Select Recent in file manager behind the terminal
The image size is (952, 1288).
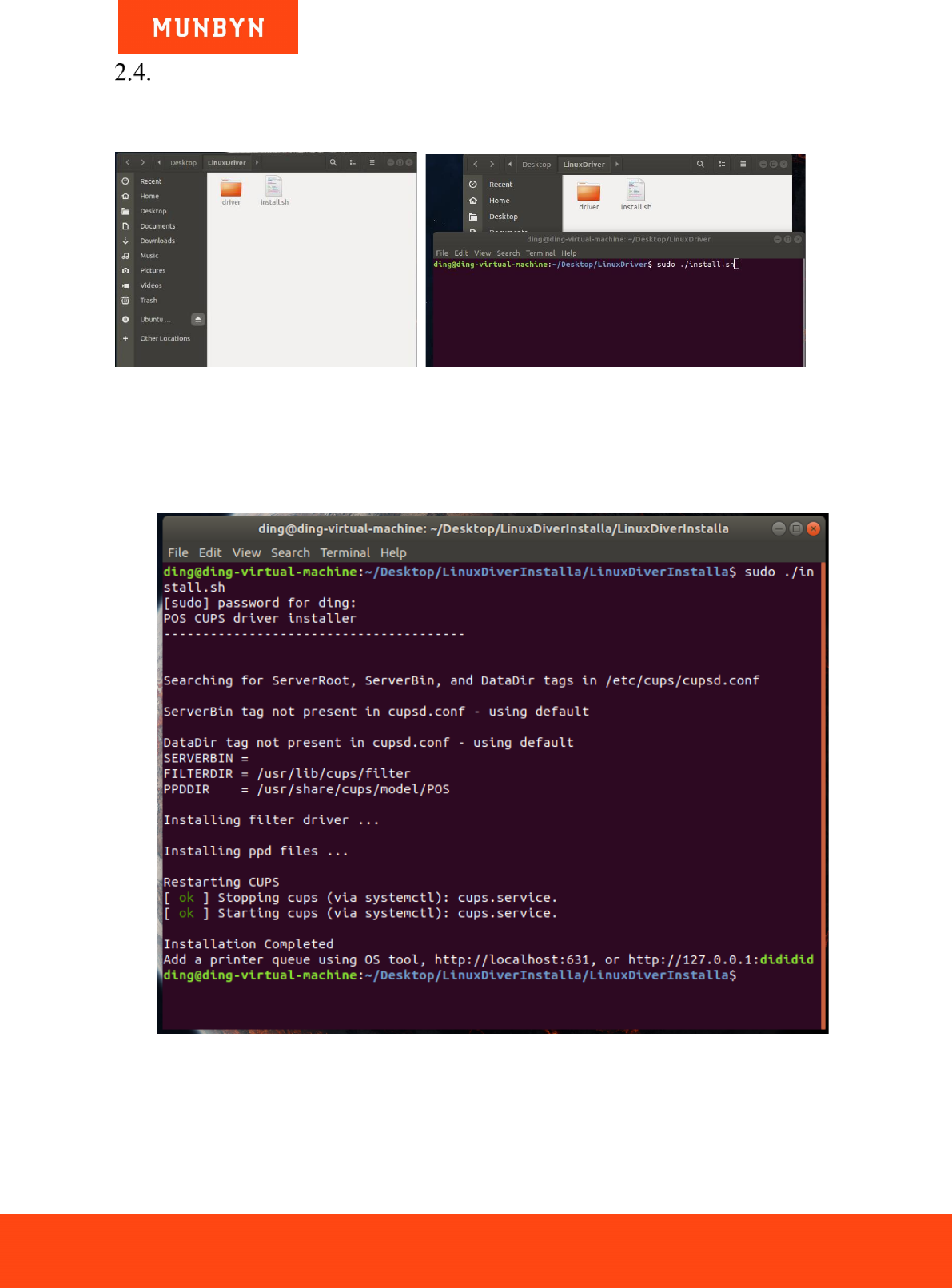501,185
